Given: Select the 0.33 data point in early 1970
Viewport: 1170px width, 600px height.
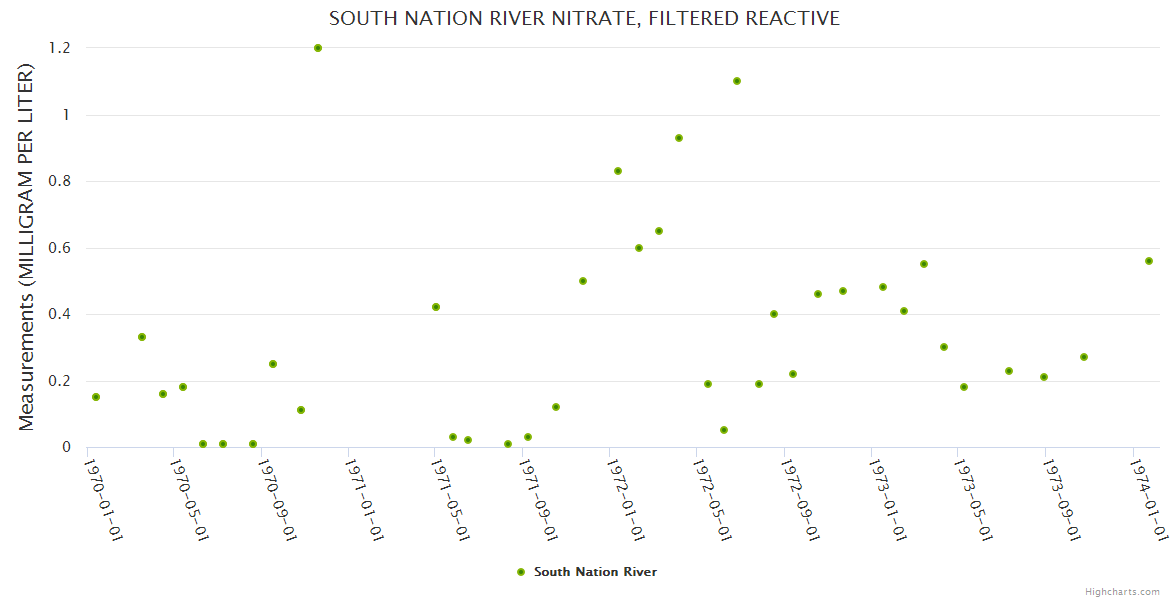Looking at the screenshot, I should pyautogui.click(x=142, y=337).
